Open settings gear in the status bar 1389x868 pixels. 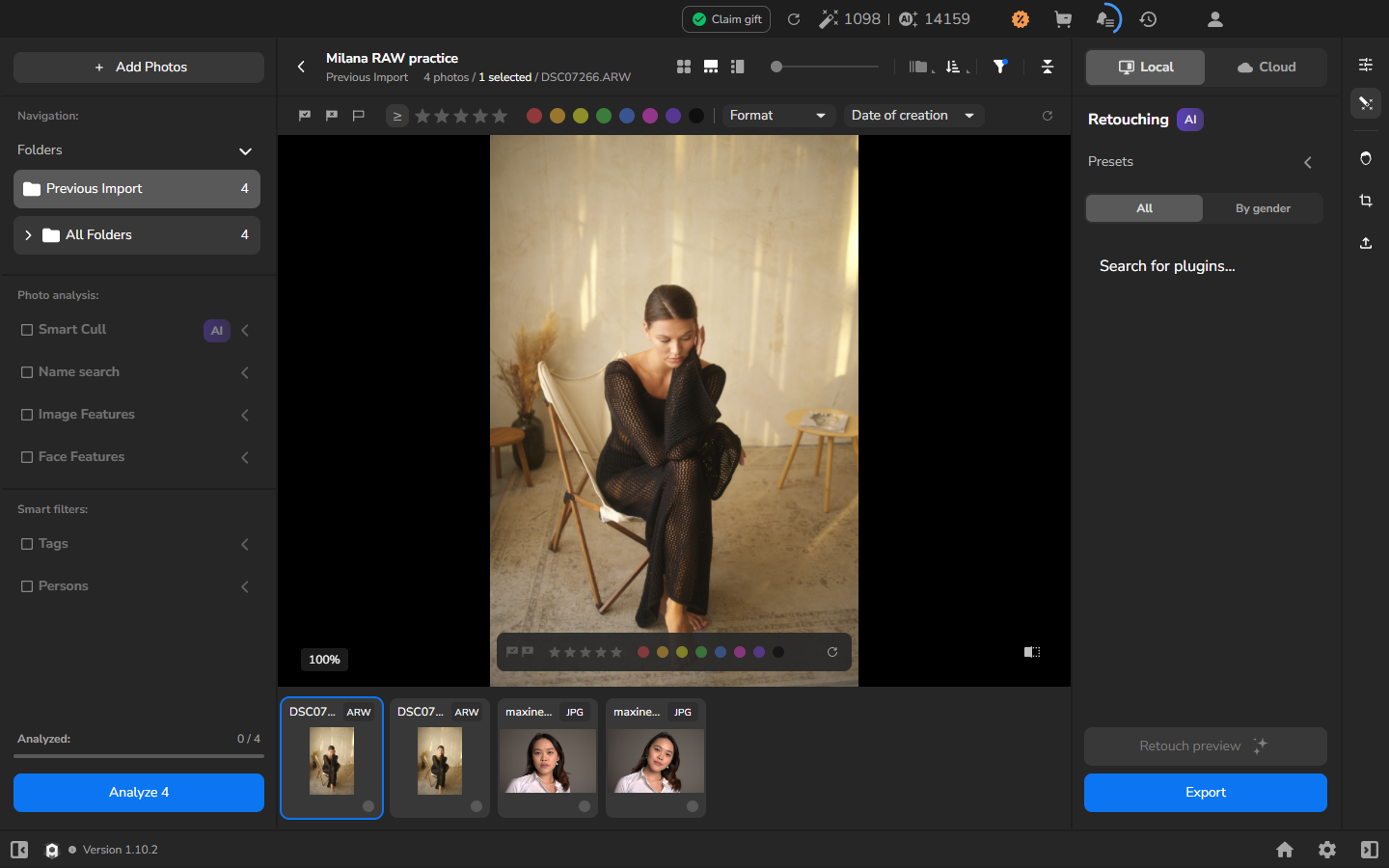1327,850
